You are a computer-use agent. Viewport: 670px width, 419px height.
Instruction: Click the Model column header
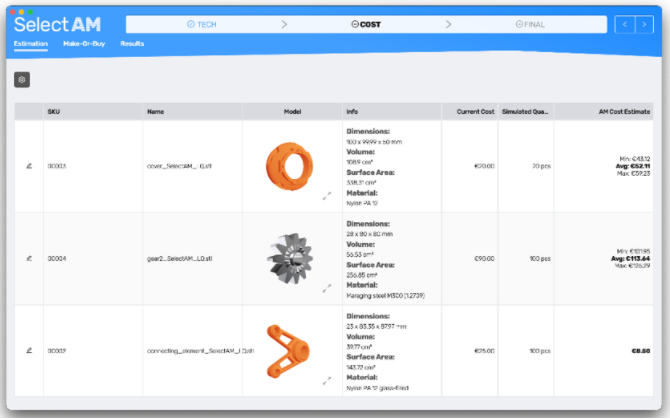click(292, 111)
